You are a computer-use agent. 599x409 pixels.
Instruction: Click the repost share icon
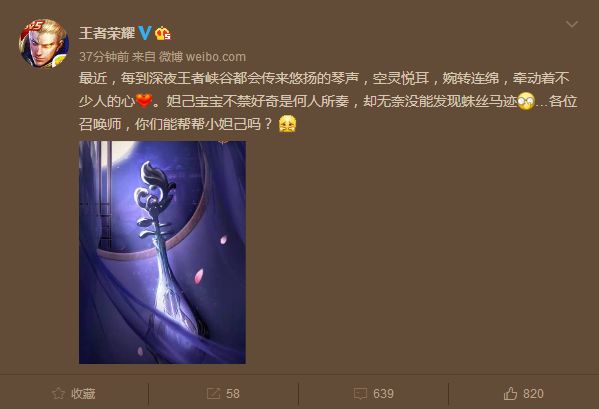pyautogui.click(x=213, y=394)
